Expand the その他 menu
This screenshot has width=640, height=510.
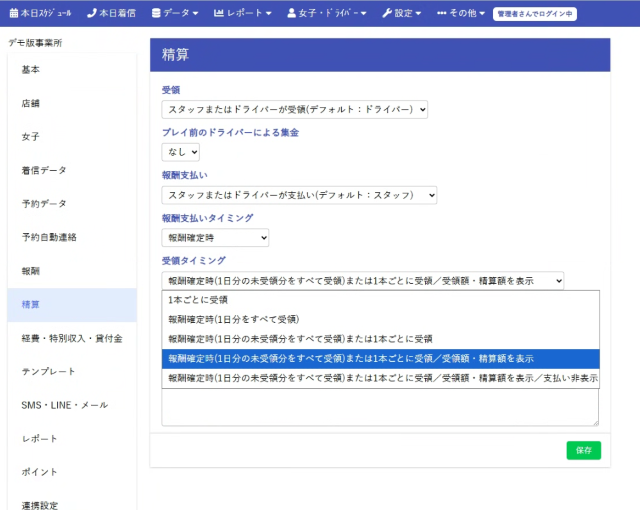coord(461,13)
